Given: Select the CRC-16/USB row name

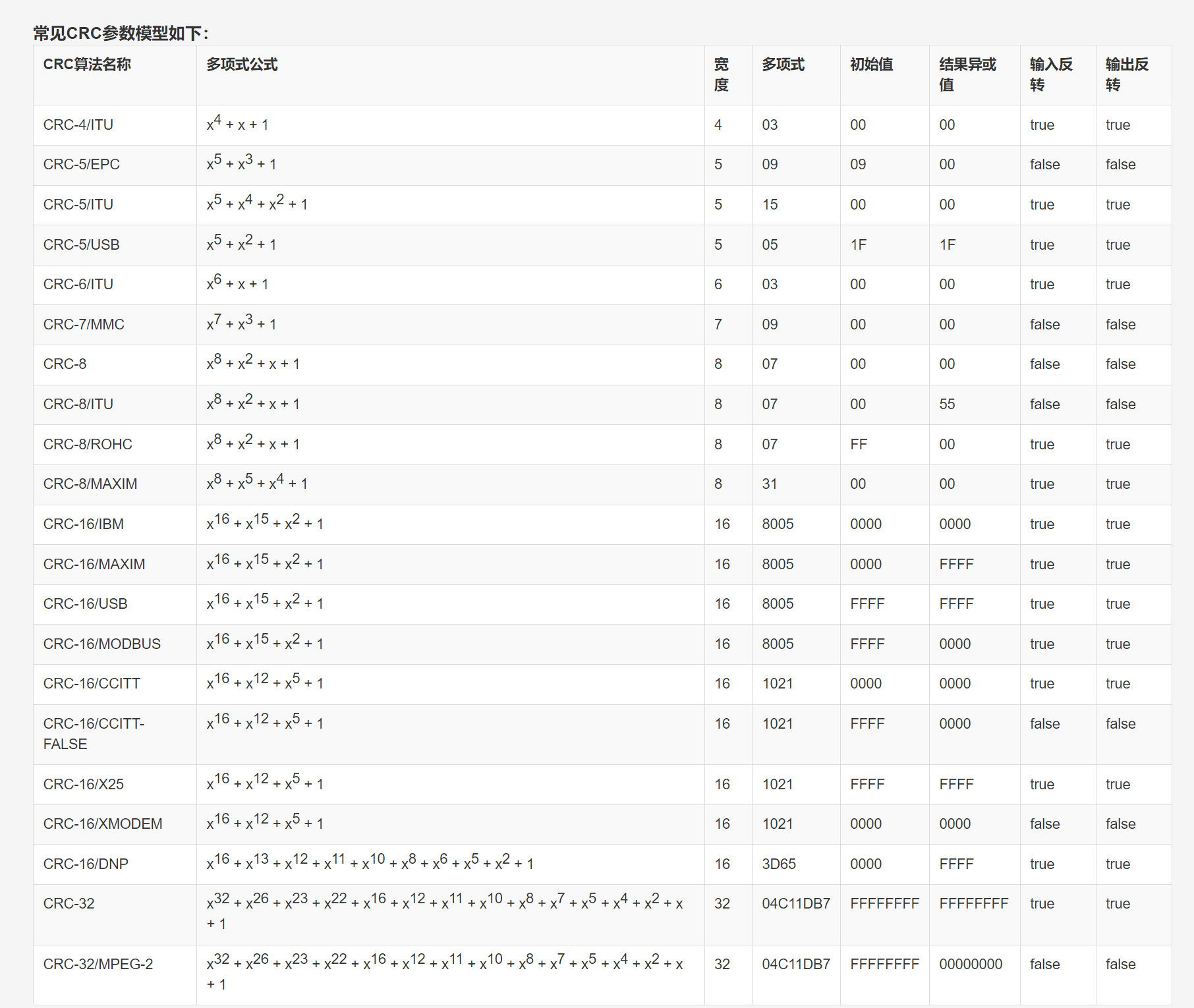Looking at the screenshot, I should [x=86, y=604].
